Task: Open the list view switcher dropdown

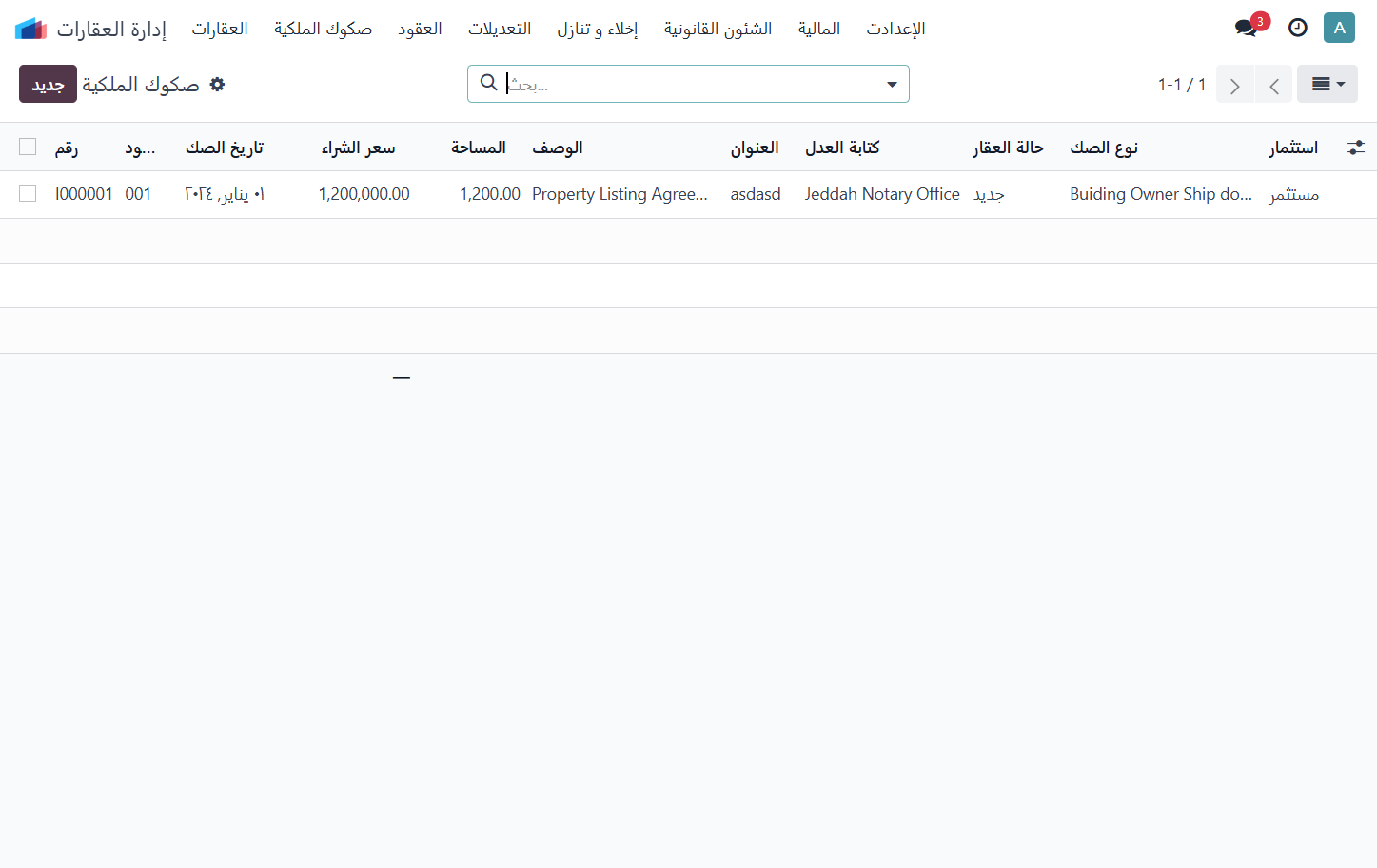Action: (x=1328, y=84)
